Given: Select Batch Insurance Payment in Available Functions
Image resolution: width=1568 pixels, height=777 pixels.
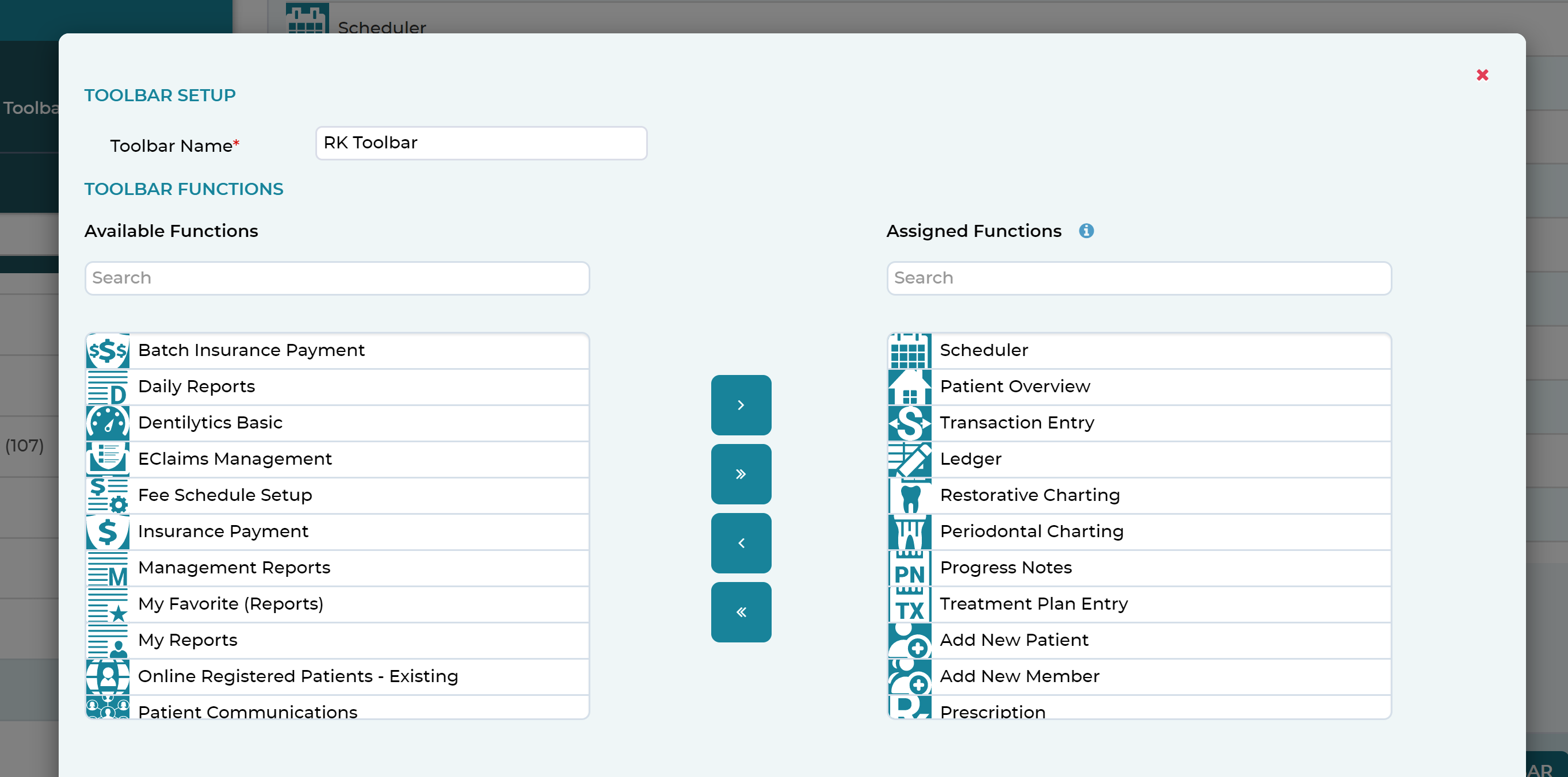Looking at the screenshot, I should 337,350.
